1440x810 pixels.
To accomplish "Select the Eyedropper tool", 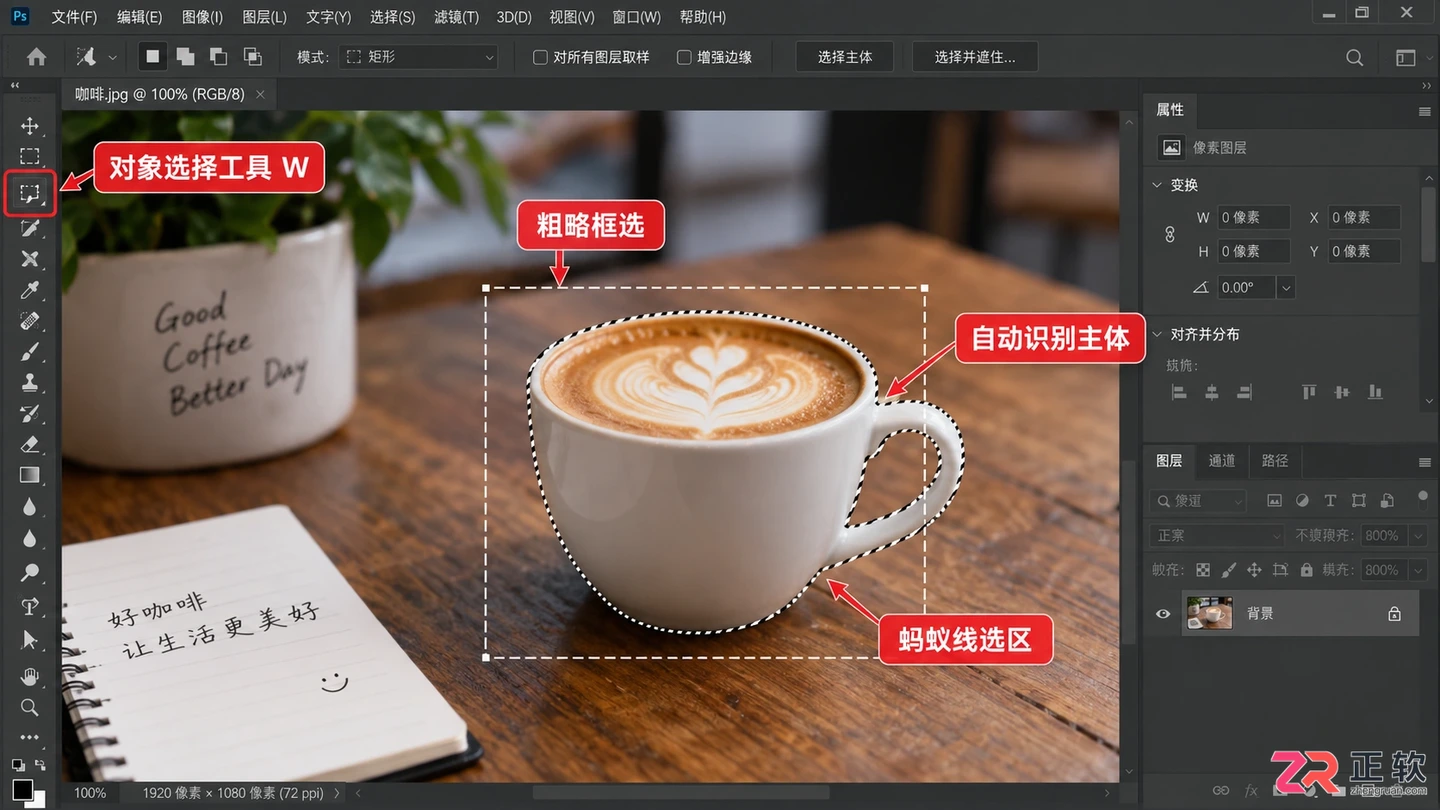I will tap(30, 290).
